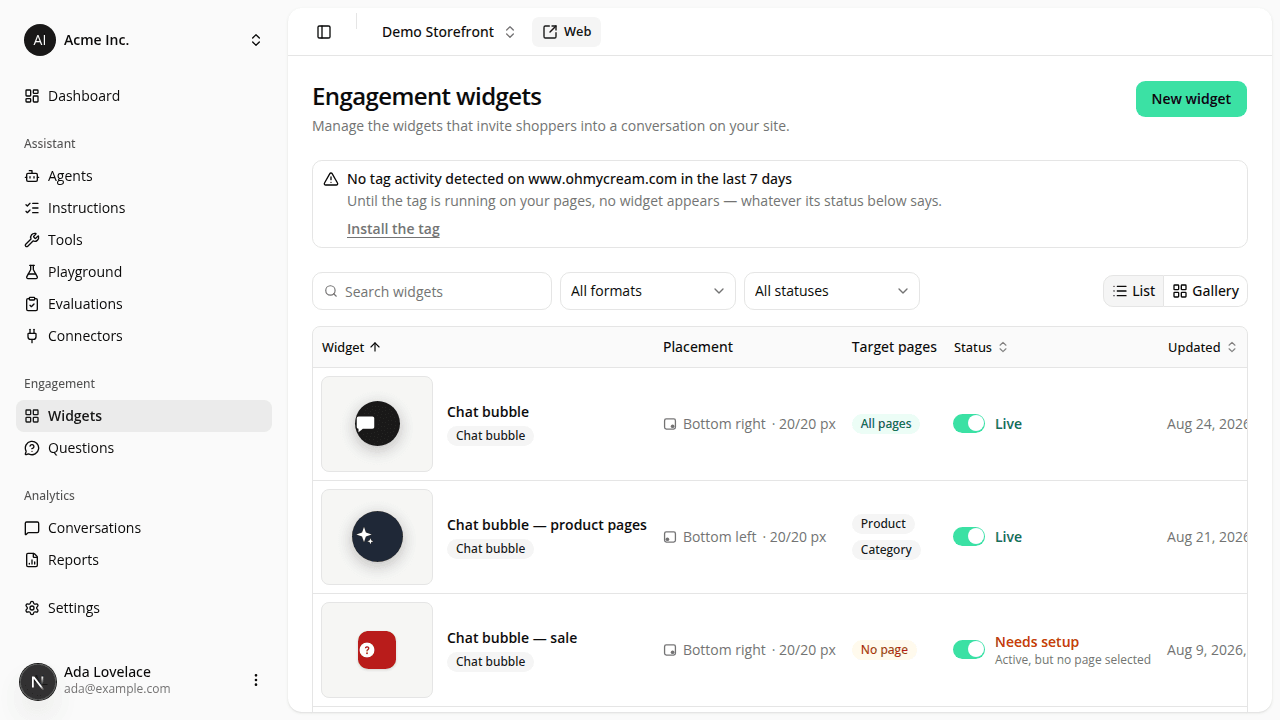This screenshot has height=720, width=1280.
Task: Go to Agents in the sidebar
Action: point(144,176)
